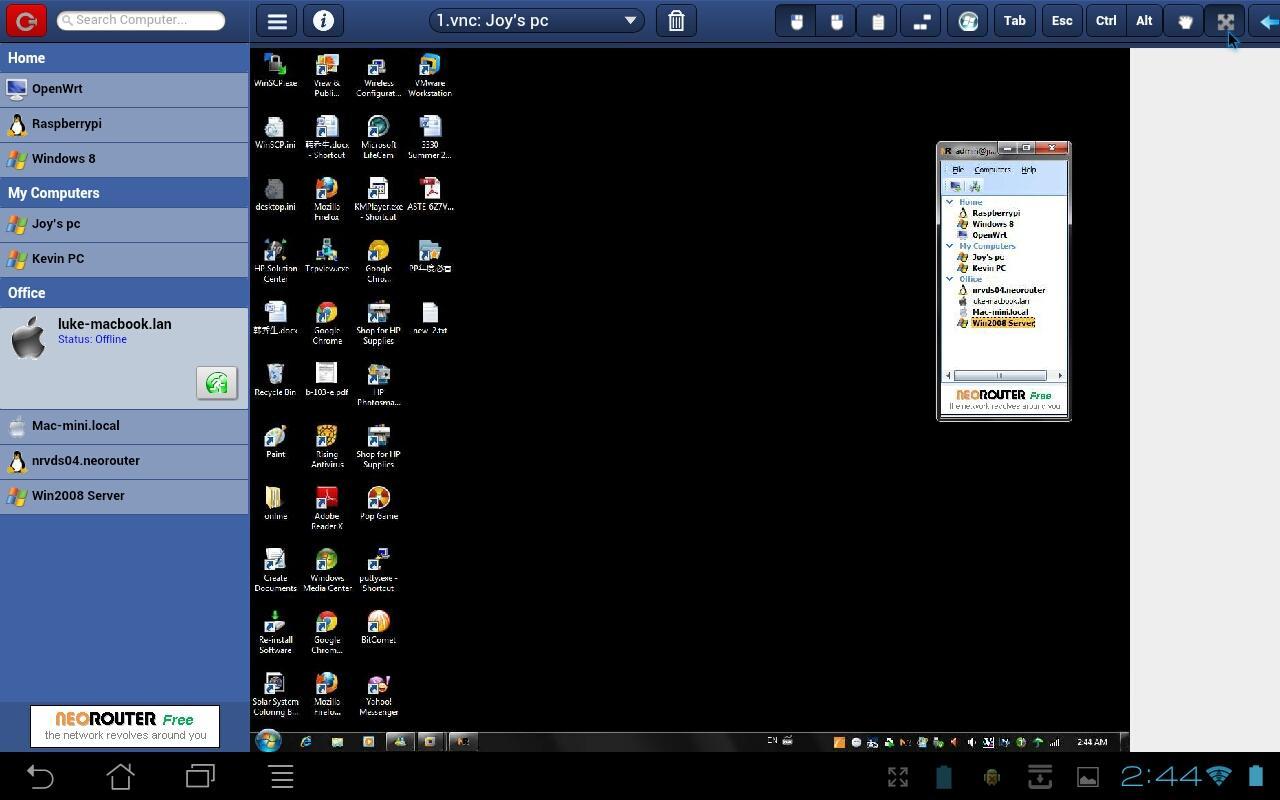Tap the green connect icon for luke-macbook.lan
Screen dimensions: 1280x800
(x=216, y=382)
